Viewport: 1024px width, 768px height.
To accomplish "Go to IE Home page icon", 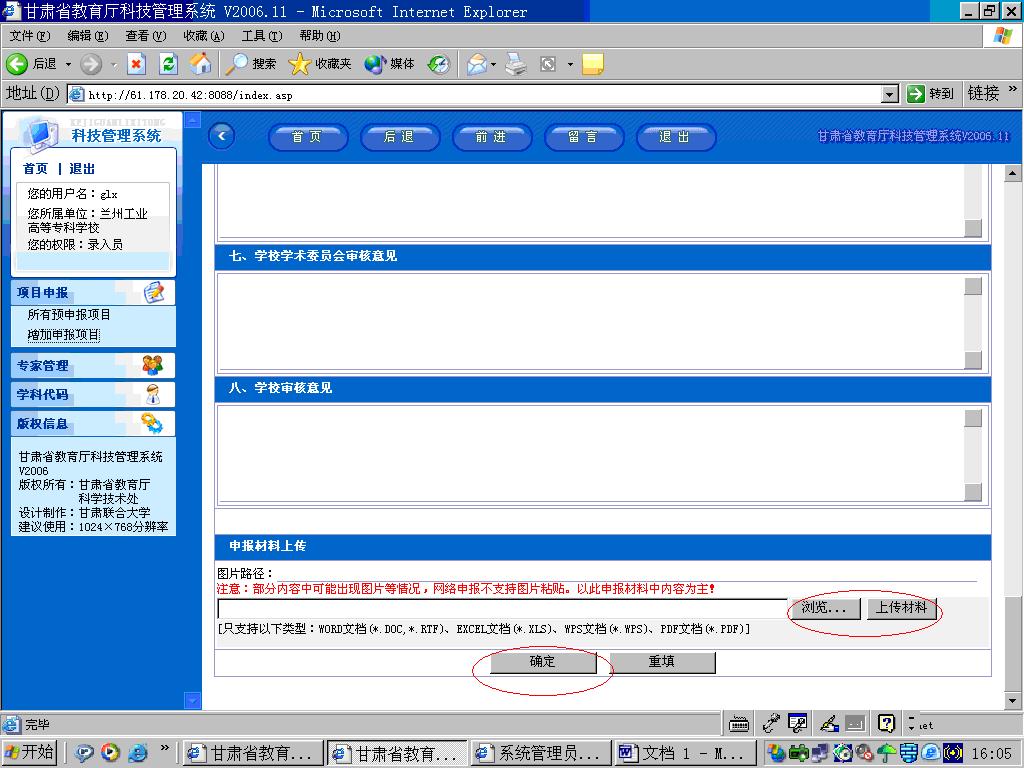I will tap(200, 64).
